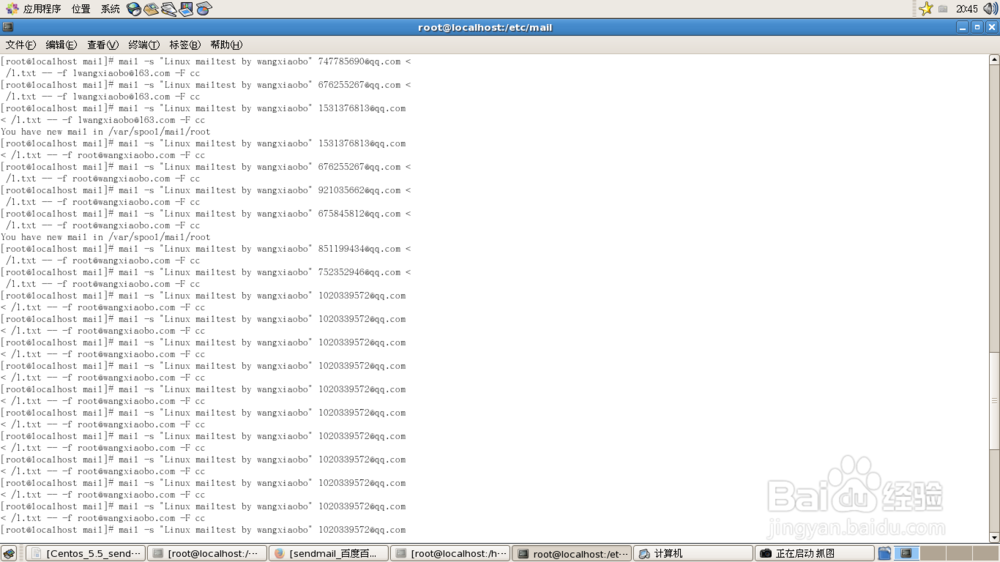Open the volume control speaker icon
The height and width of the screenshot is (562, 1000).
click(x=990, y=8)
